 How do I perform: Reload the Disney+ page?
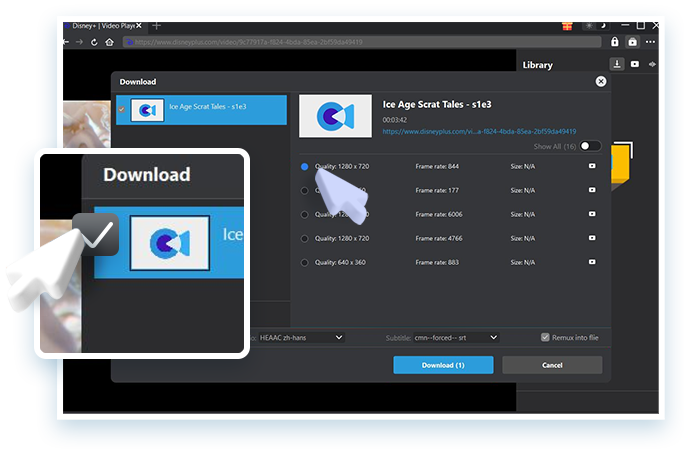point(94,42)
